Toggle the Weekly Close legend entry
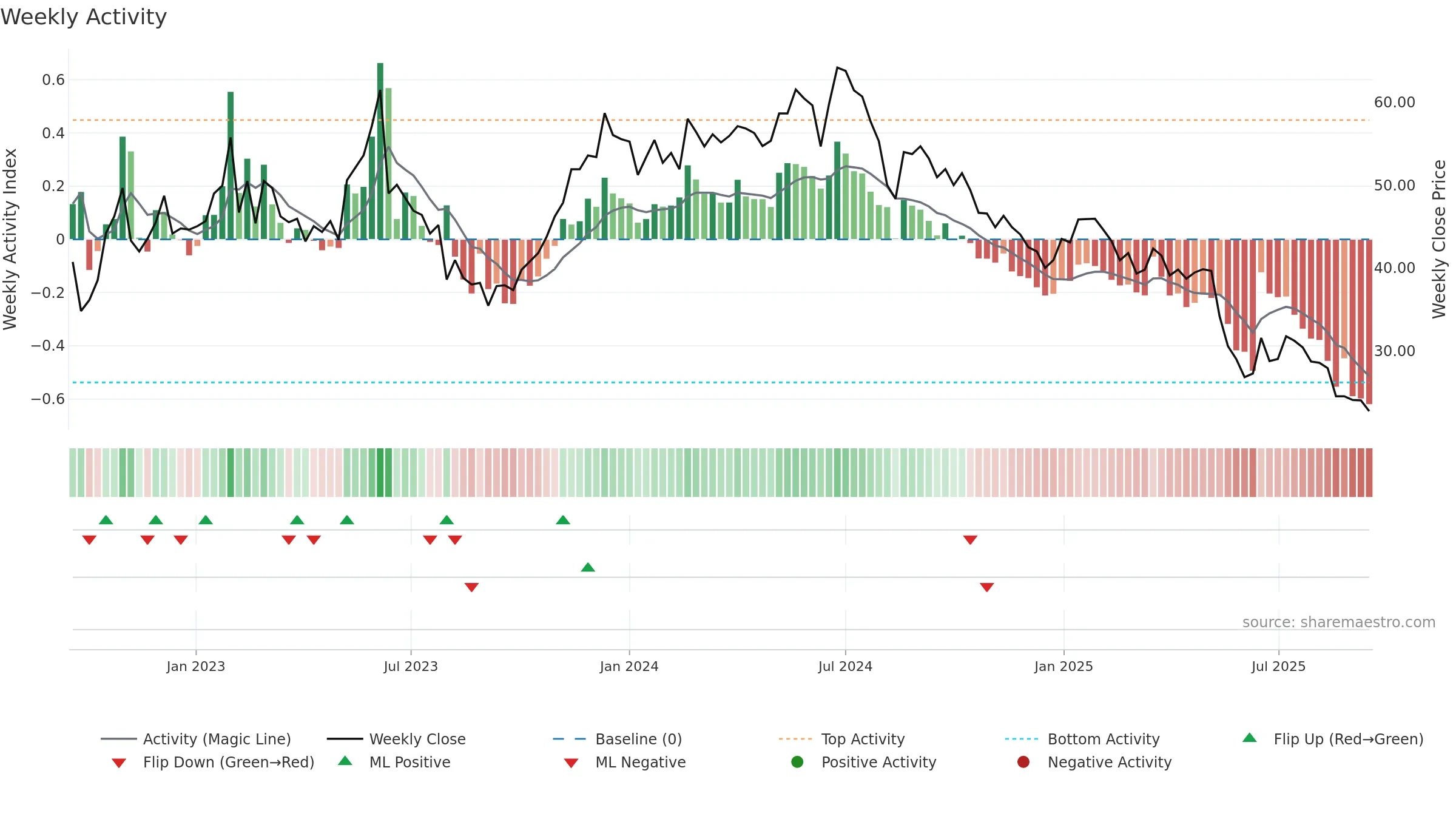 click(396, 739)
